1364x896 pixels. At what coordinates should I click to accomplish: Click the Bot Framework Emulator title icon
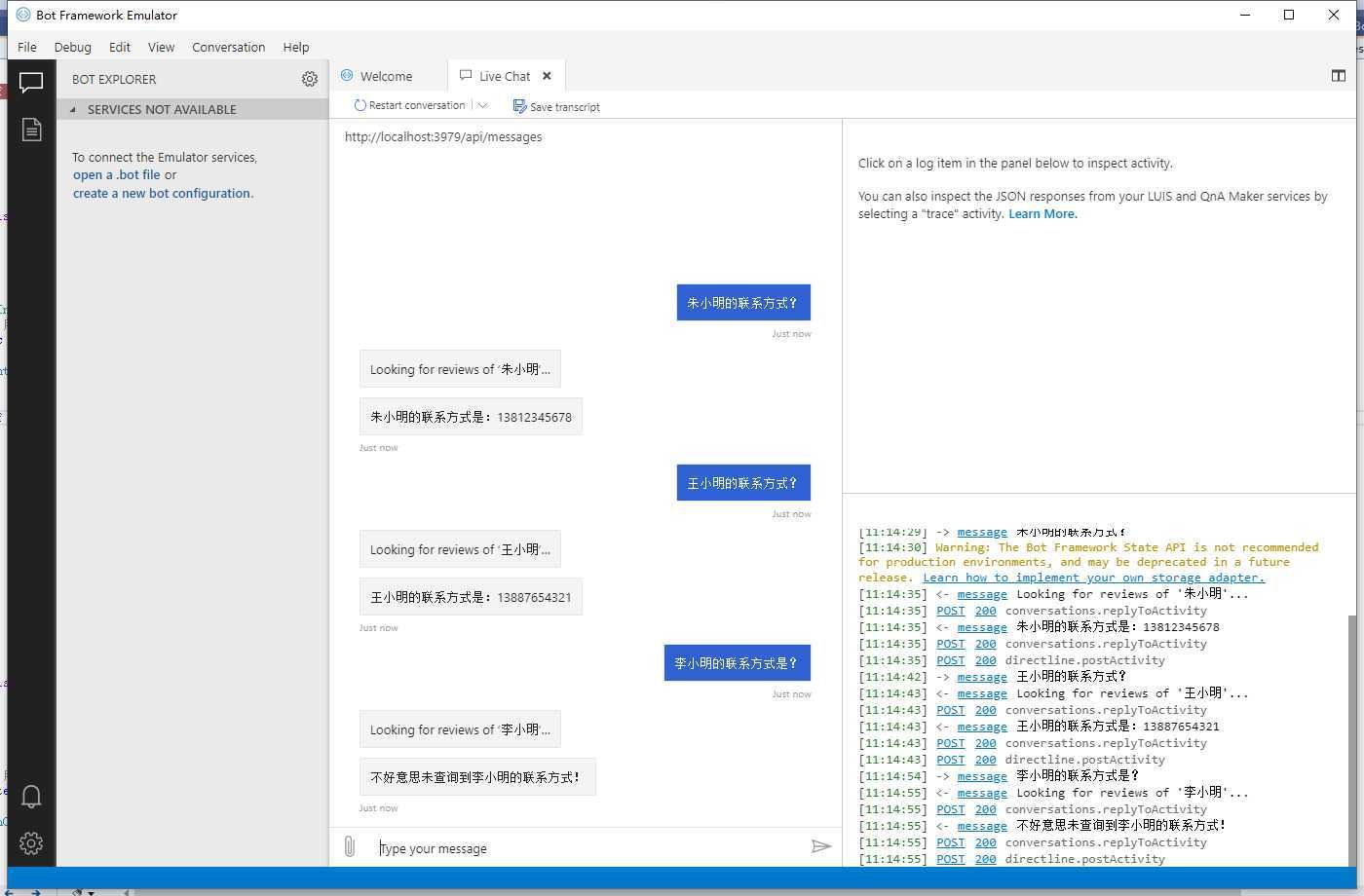(x=23, y=15)
